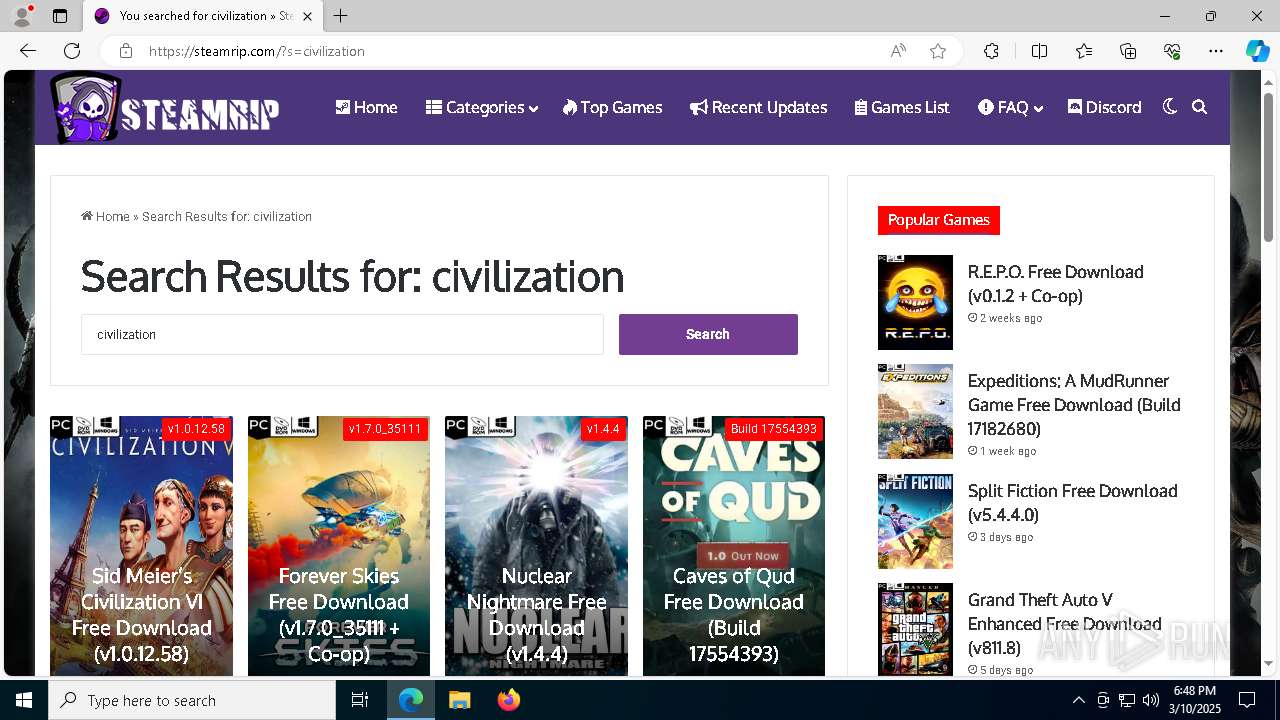Open Settings and more ellipsis menu
Image resolution: width=1280 pixels, height=720 pixels.
[1216, 51]
